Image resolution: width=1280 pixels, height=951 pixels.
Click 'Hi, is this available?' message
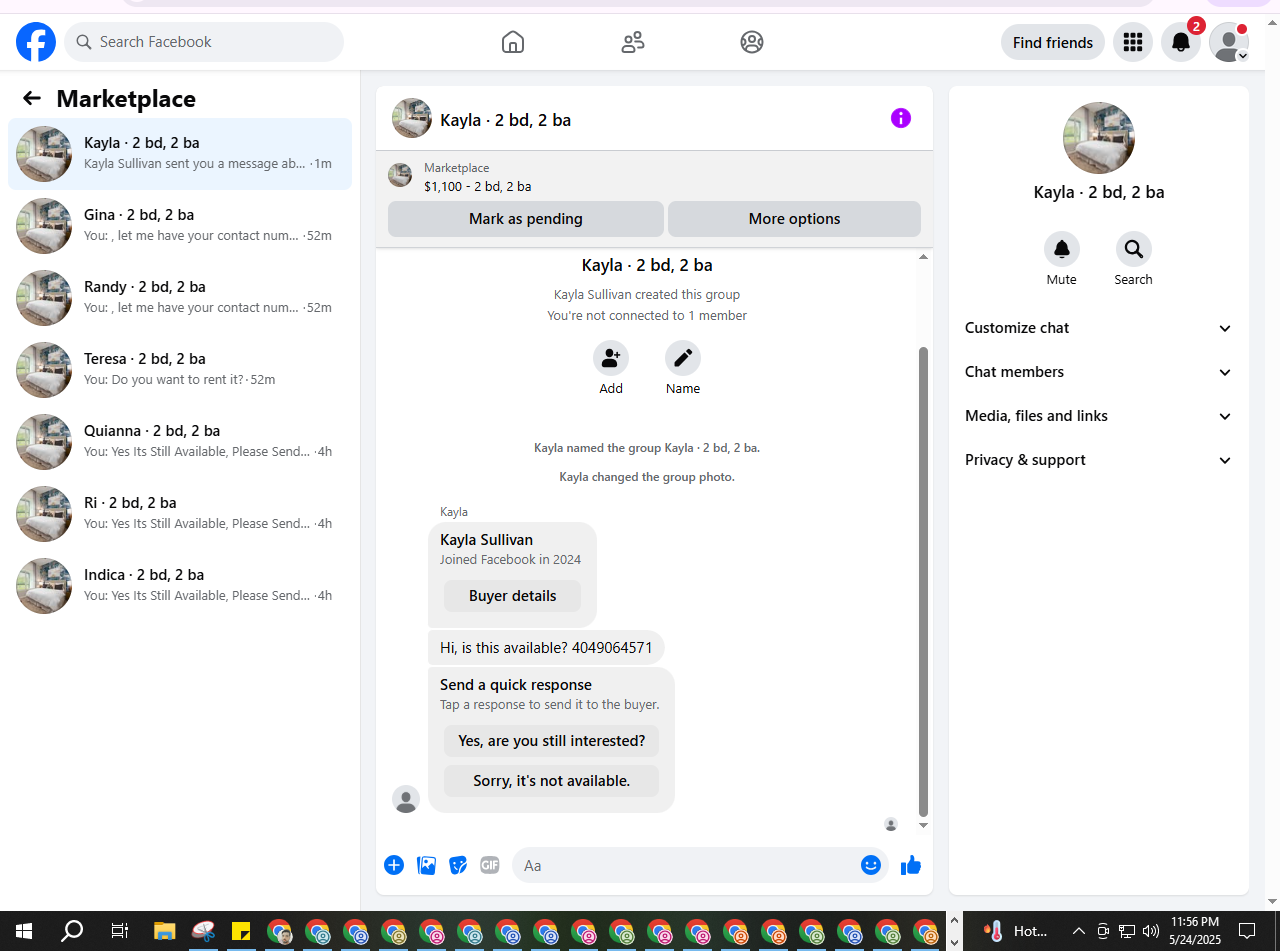(x=546, y=648)
